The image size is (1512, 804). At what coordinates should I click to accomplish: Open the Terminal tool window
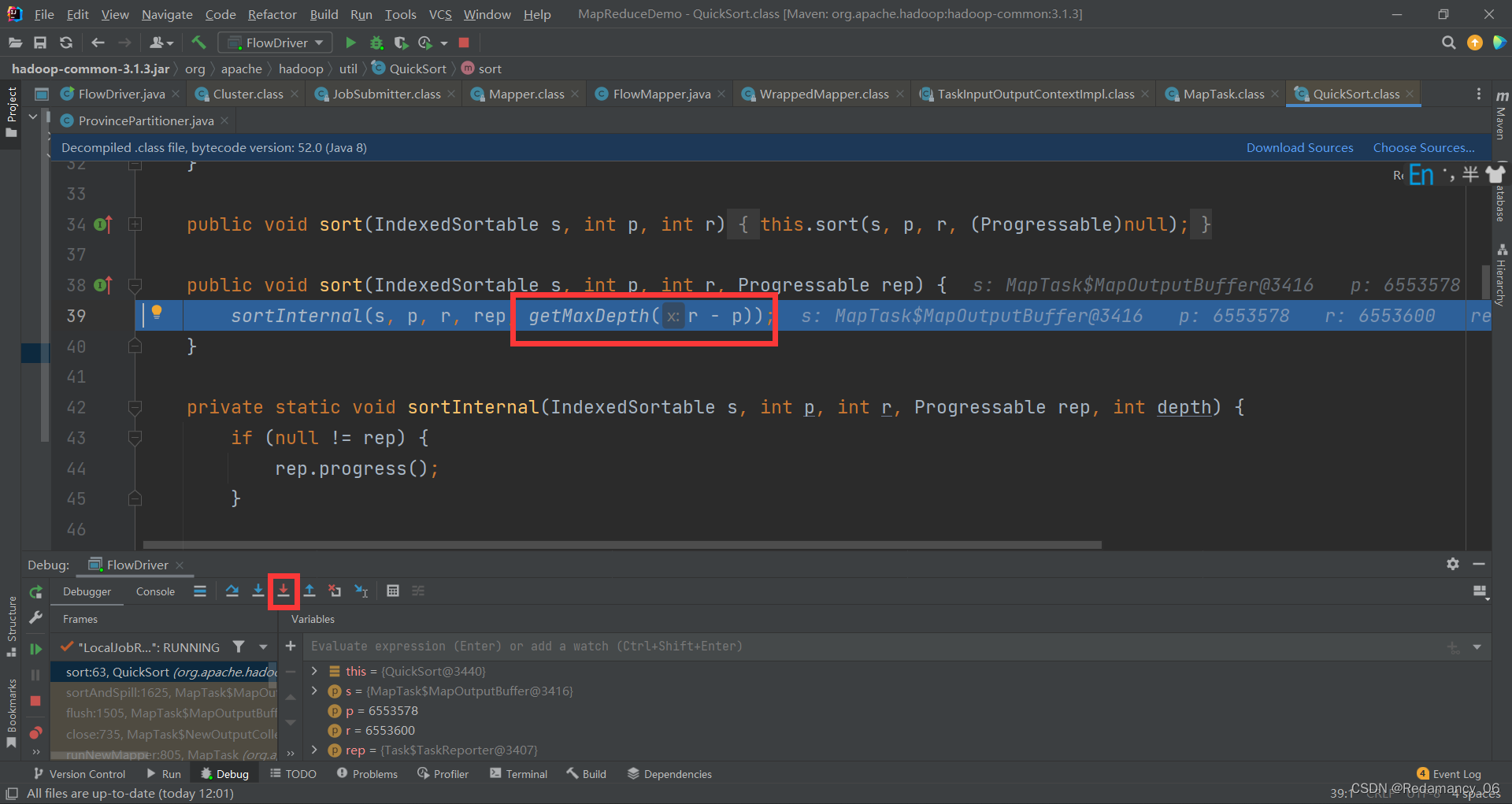click(518, 774)
